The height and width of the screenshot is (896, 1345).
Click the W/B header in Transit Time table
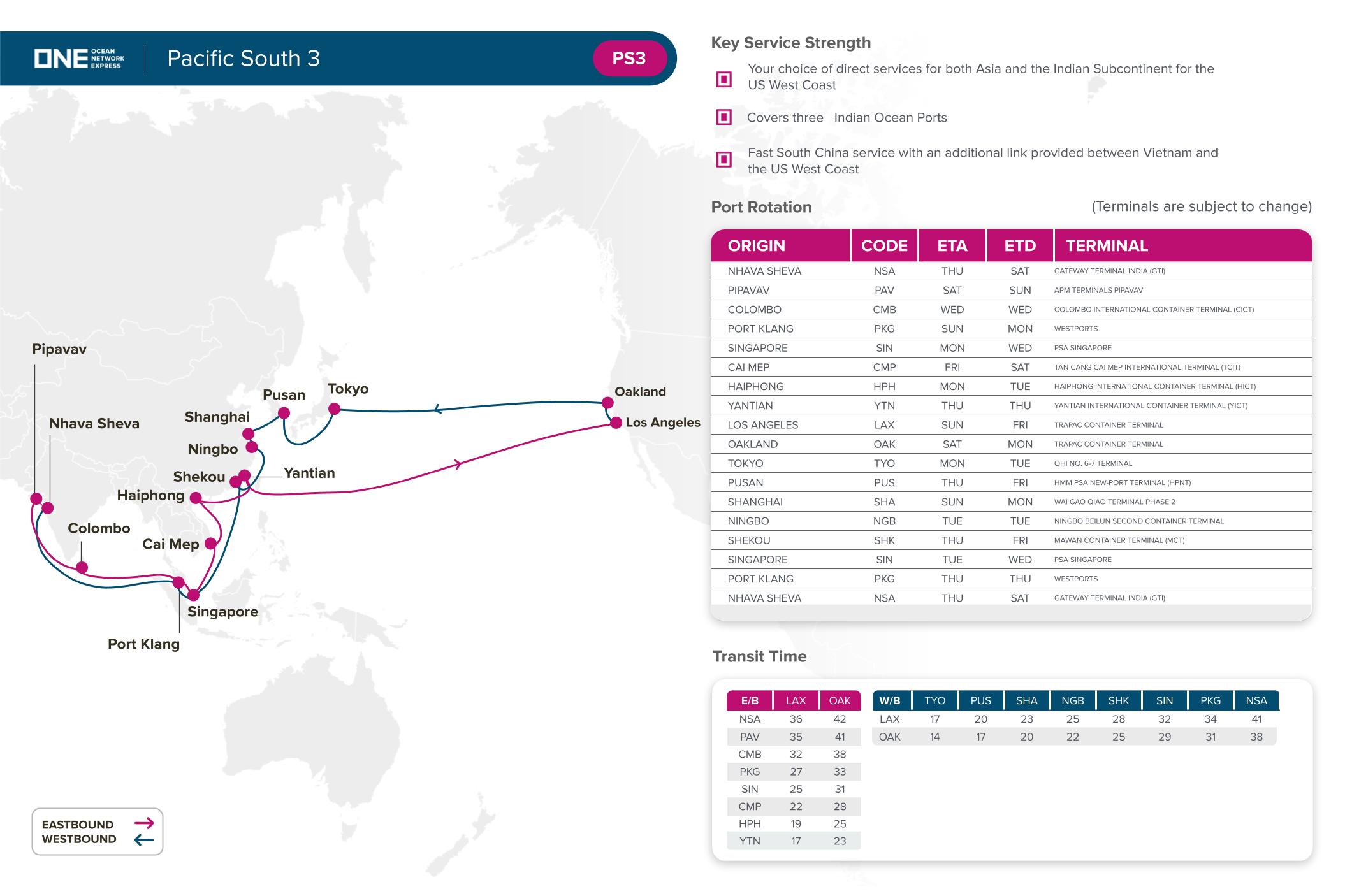coord(890,700)
